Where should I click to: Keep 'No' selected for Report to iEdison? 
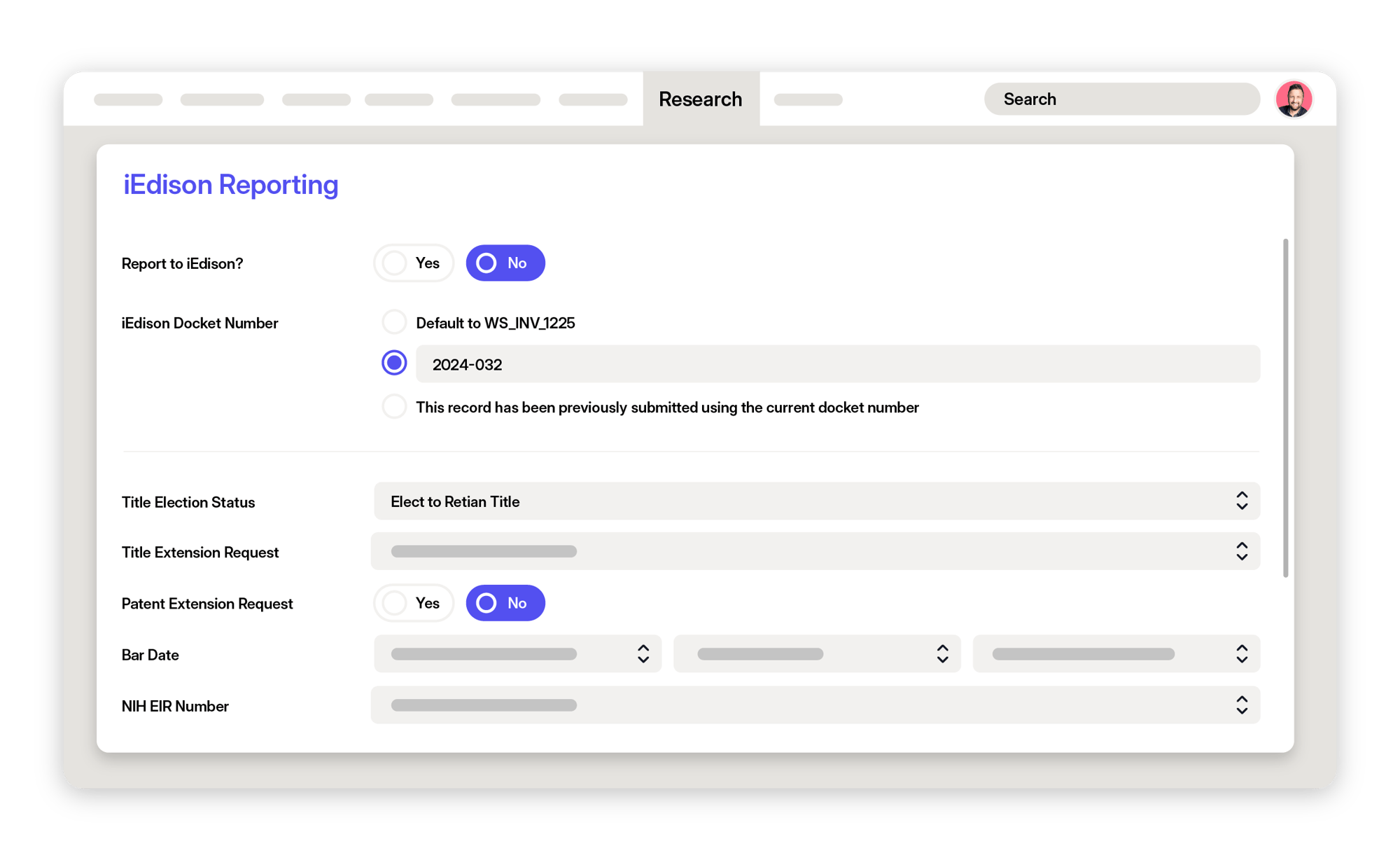tap(505, 263)
